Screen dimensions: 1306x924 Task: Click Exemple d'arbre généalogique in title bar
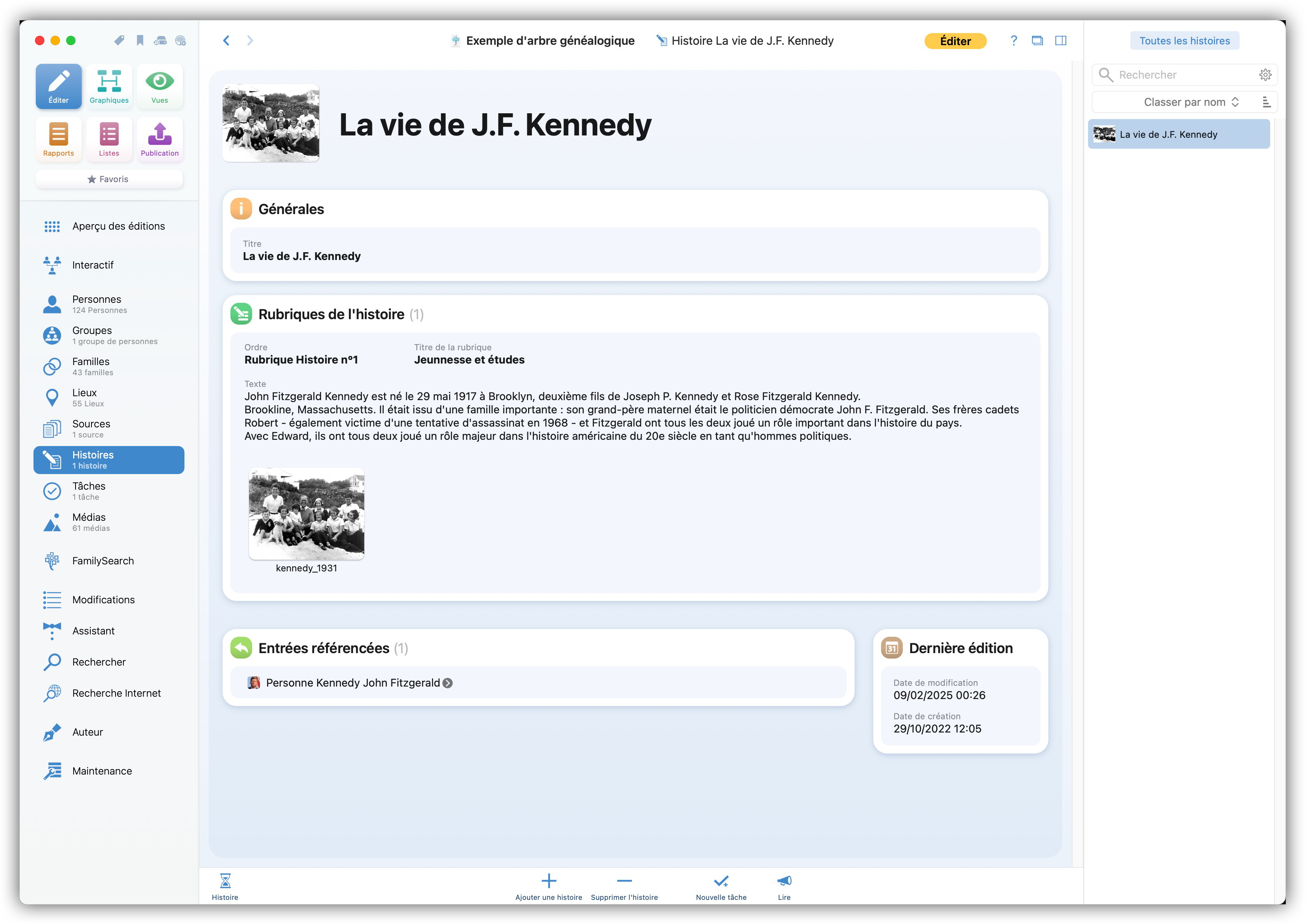(x=542, y=41)
